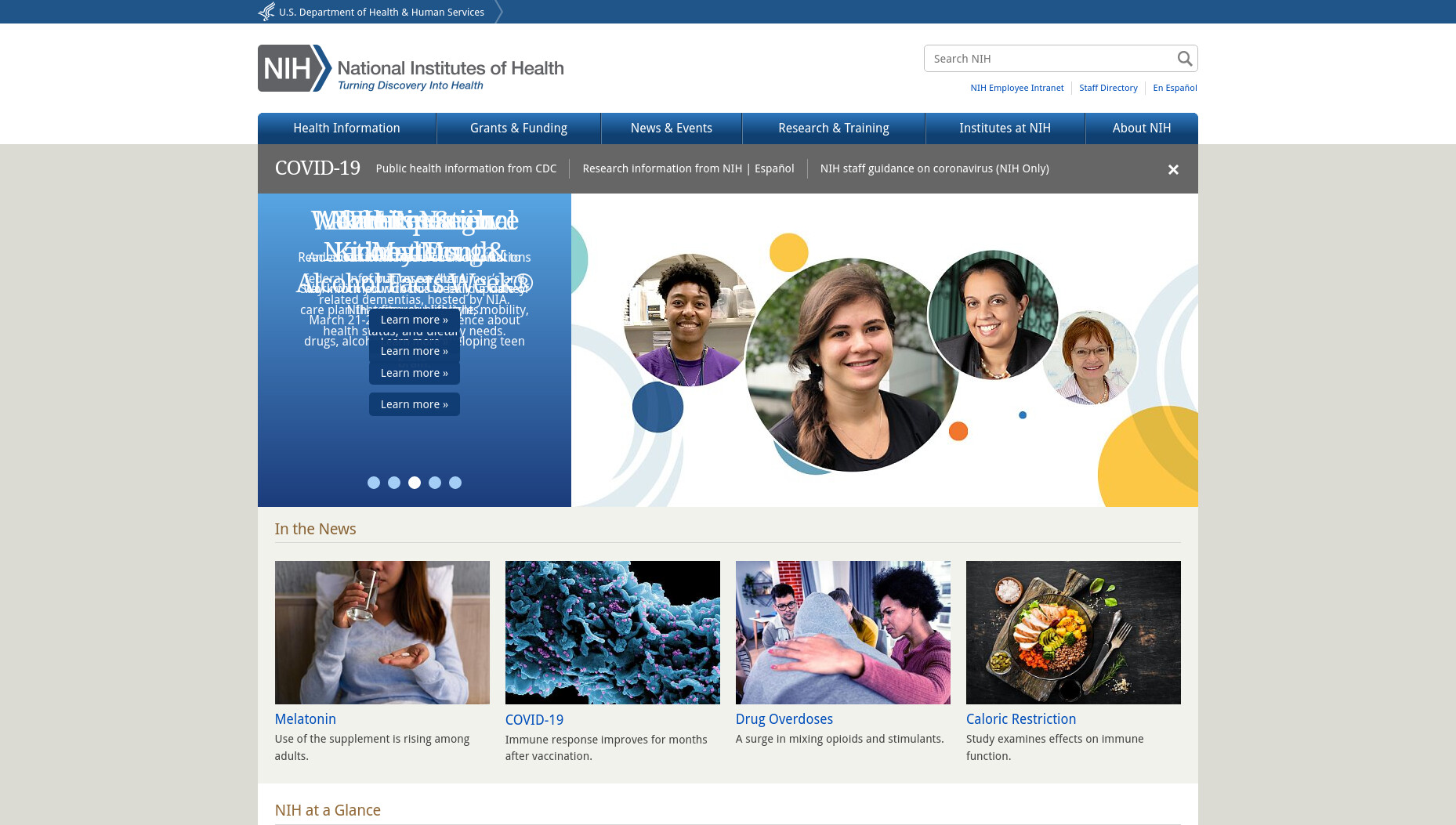
Task: Open the Caloric Restriction food image
Action: point(1074,632)
